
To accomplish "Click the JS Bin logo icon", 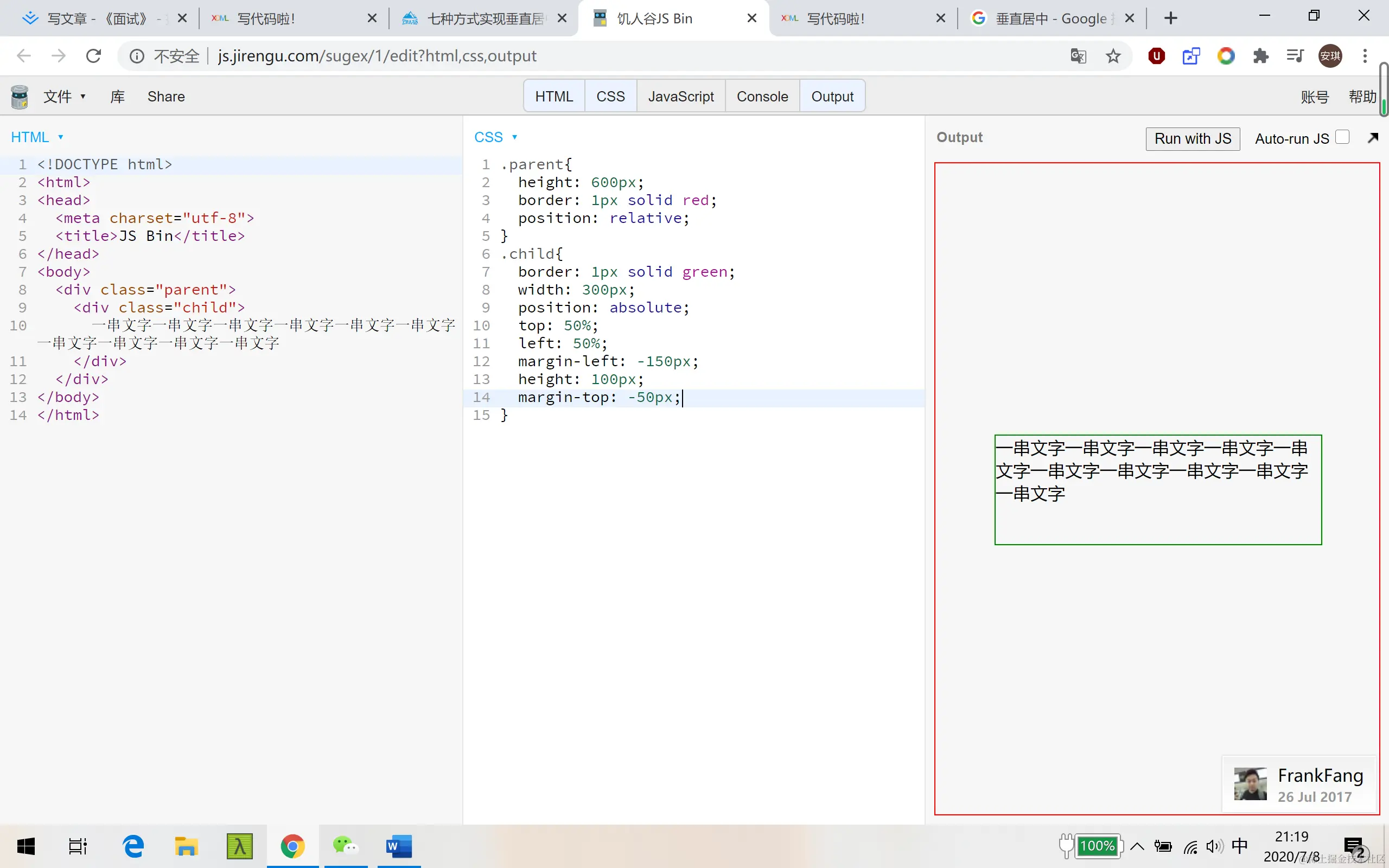I will pos(20,97).
